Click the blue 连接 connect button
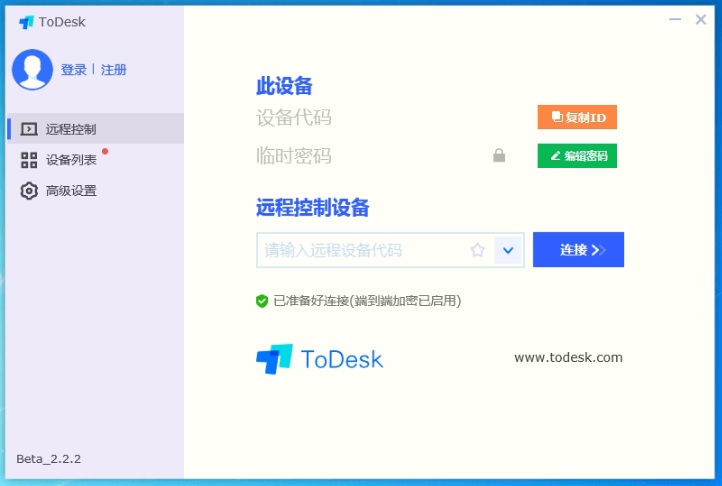 [578, 249]
